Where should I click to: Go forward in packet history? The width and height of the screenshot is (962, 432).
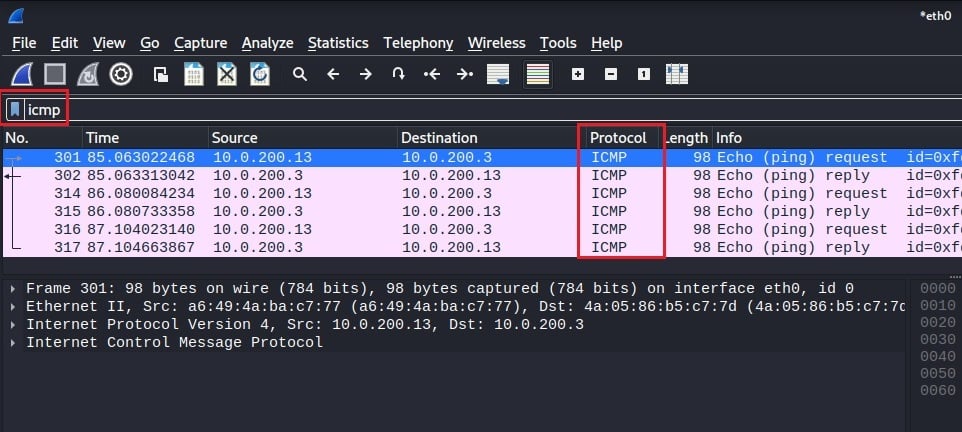(x=366, y=75)
